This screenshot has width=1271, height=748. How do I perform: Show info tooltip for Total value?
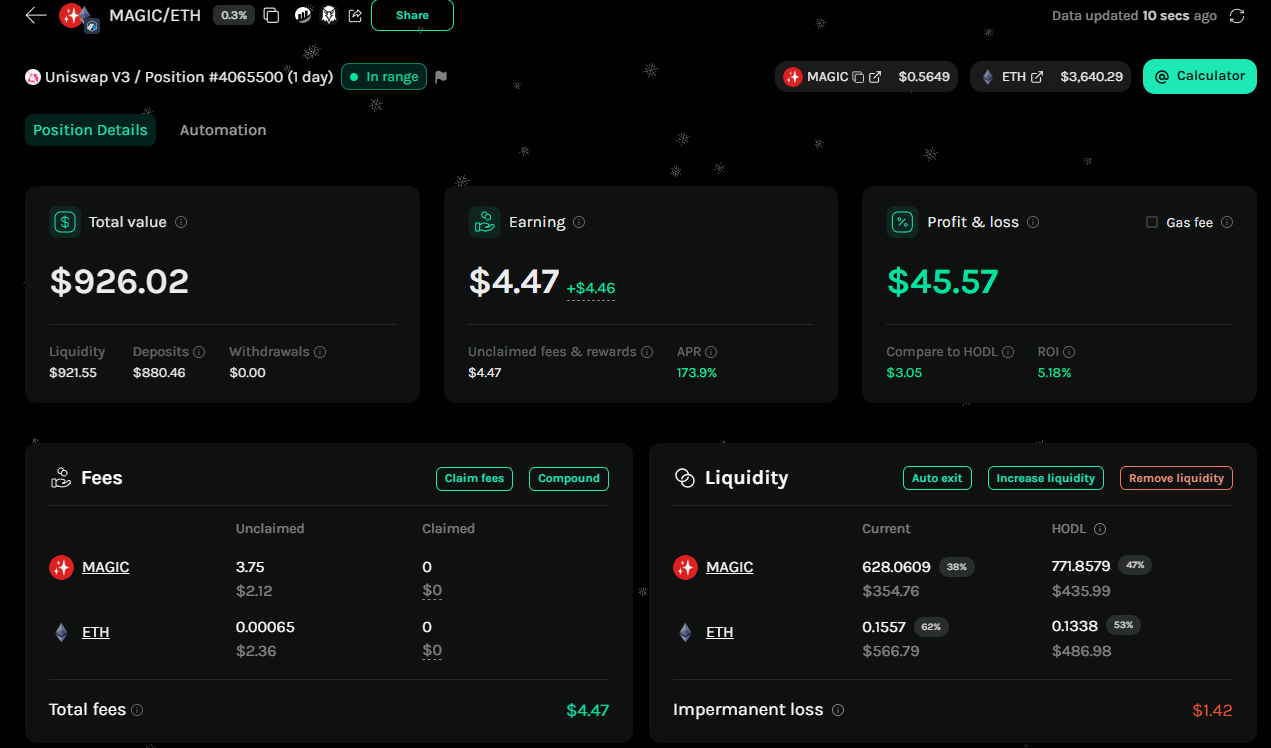pos(181,222)
